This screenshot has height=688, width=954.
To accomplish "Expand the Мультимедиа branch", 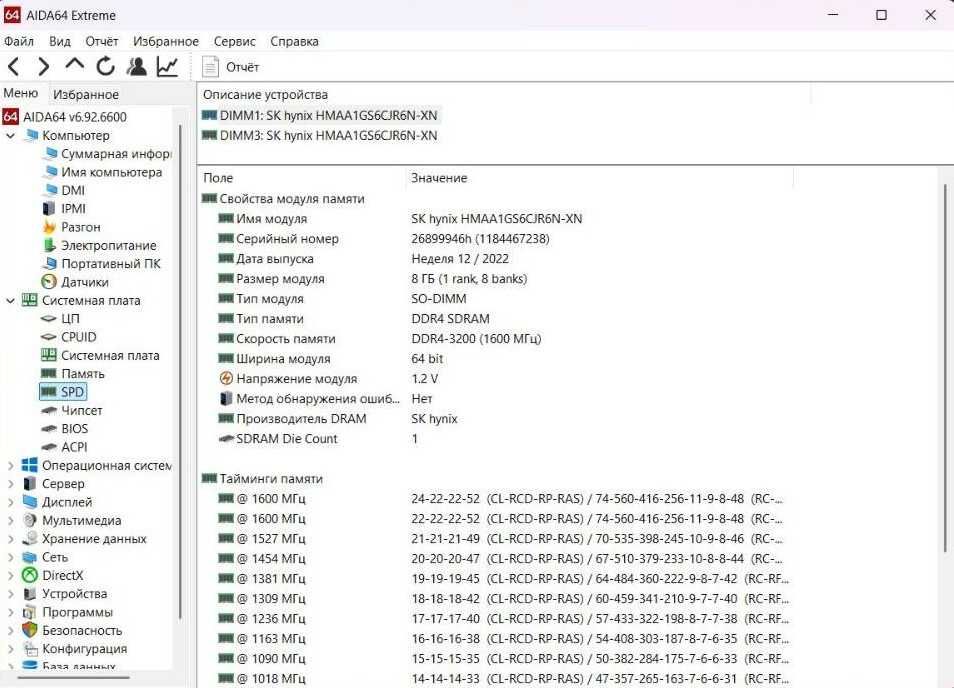I will pos(10,521).
